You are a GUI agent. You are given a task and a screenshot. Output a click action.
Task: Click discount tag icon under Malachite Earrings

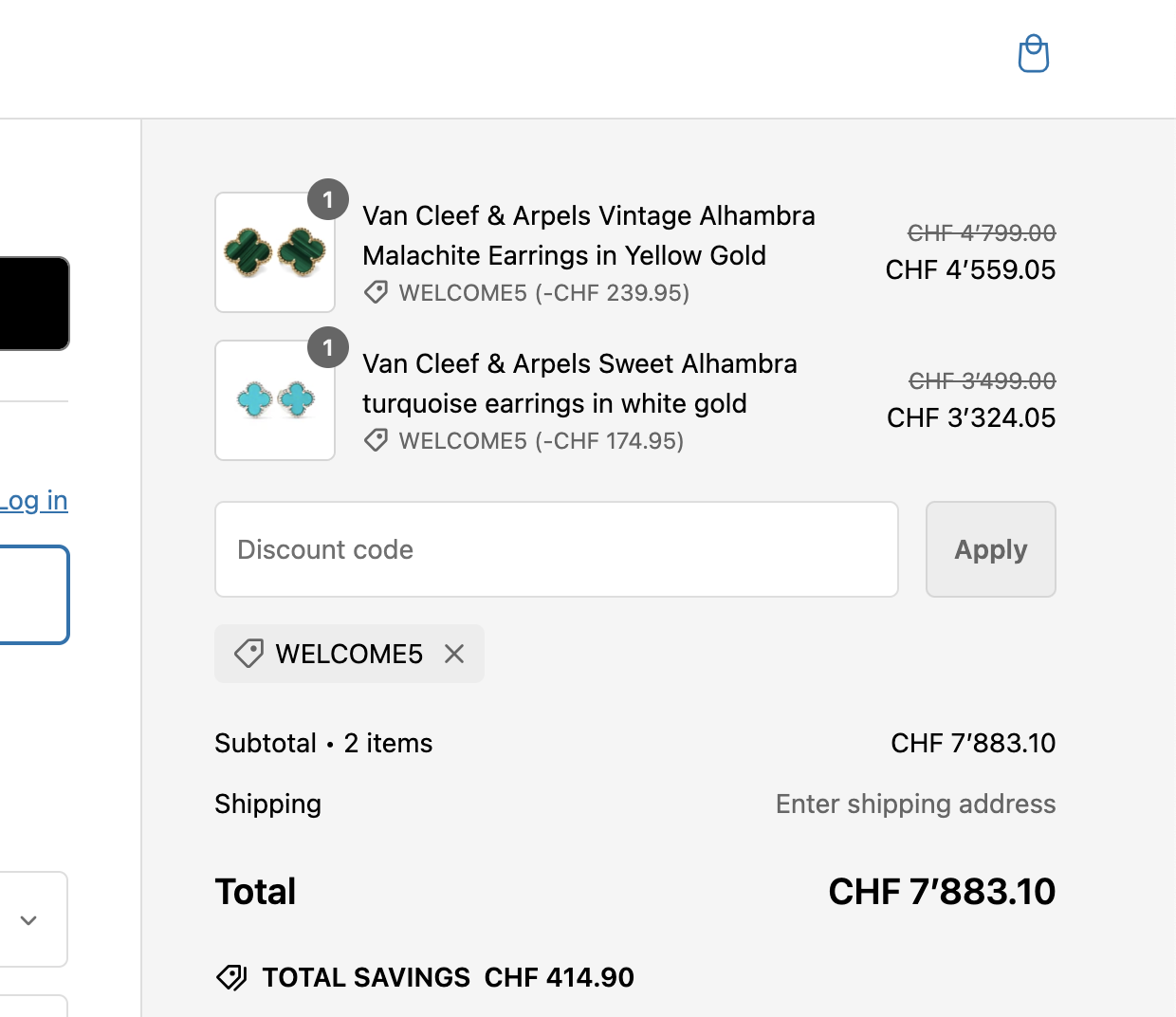377,292
